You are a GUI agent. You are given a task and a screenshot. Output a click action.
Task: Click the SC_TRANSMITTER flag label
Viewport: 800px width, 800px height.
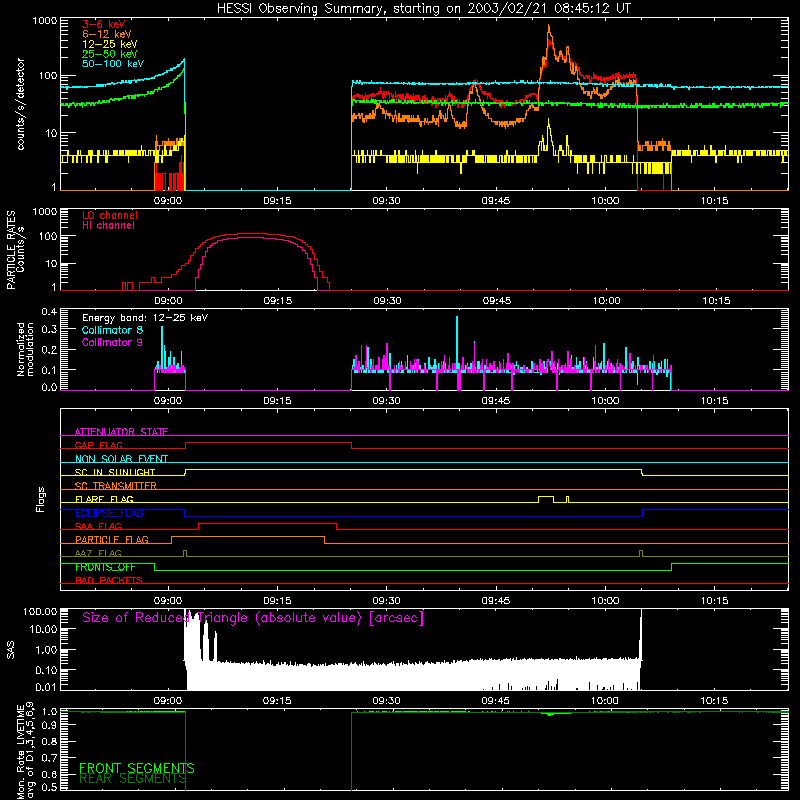[115, 485]
